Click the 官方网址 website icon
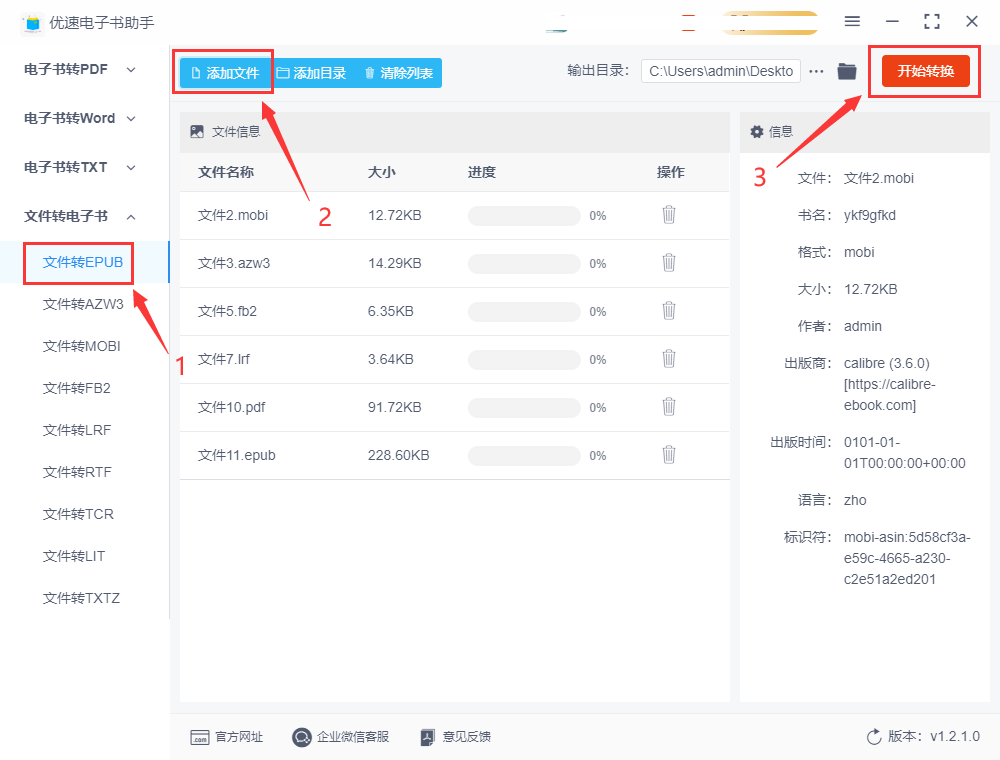The image size is (1000, 760). click(x=200, y=738)
